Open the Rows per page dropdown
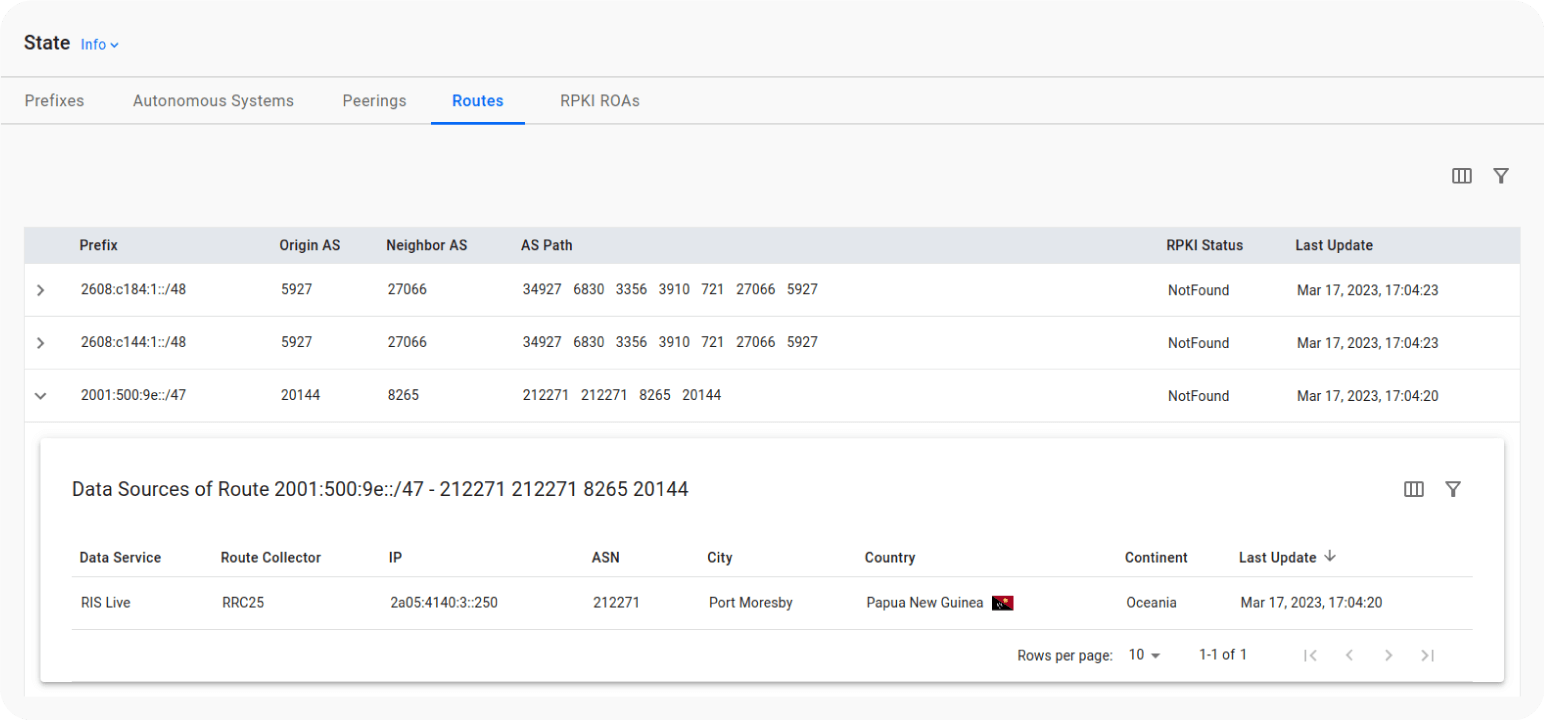 coord(1144,655)
